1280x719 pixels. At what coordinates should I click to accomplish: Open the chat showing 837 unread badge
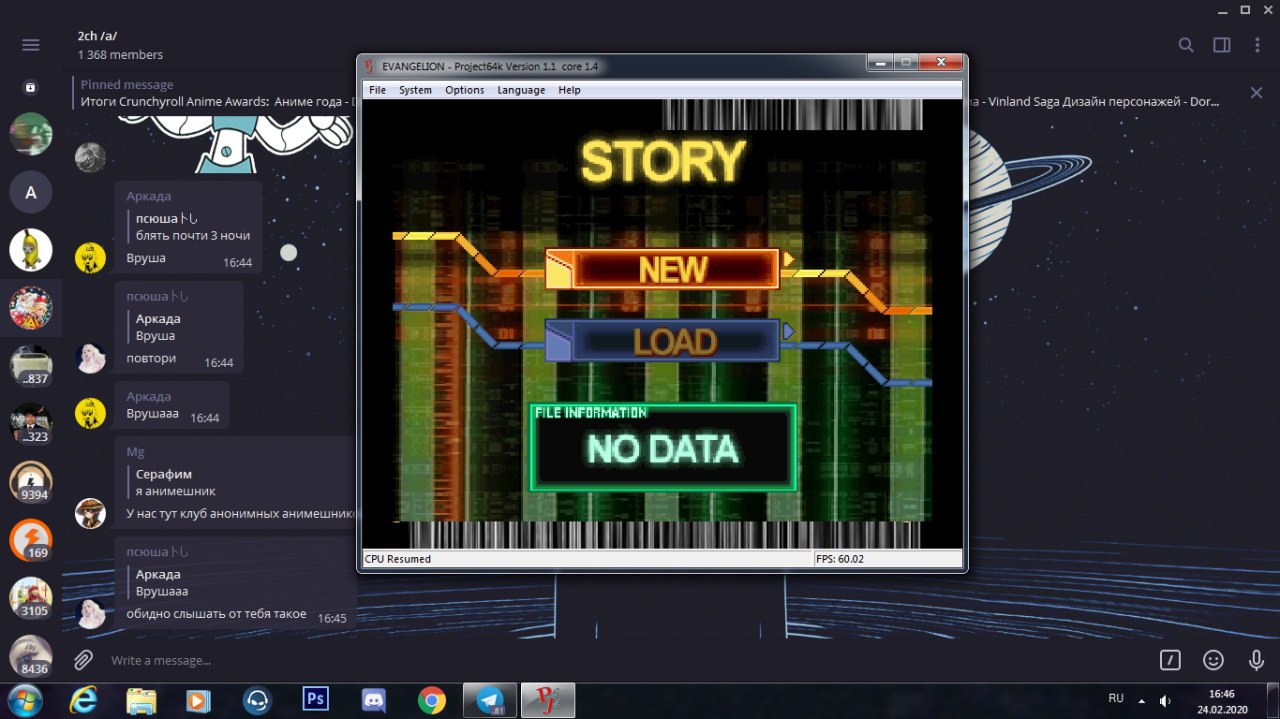31,366
